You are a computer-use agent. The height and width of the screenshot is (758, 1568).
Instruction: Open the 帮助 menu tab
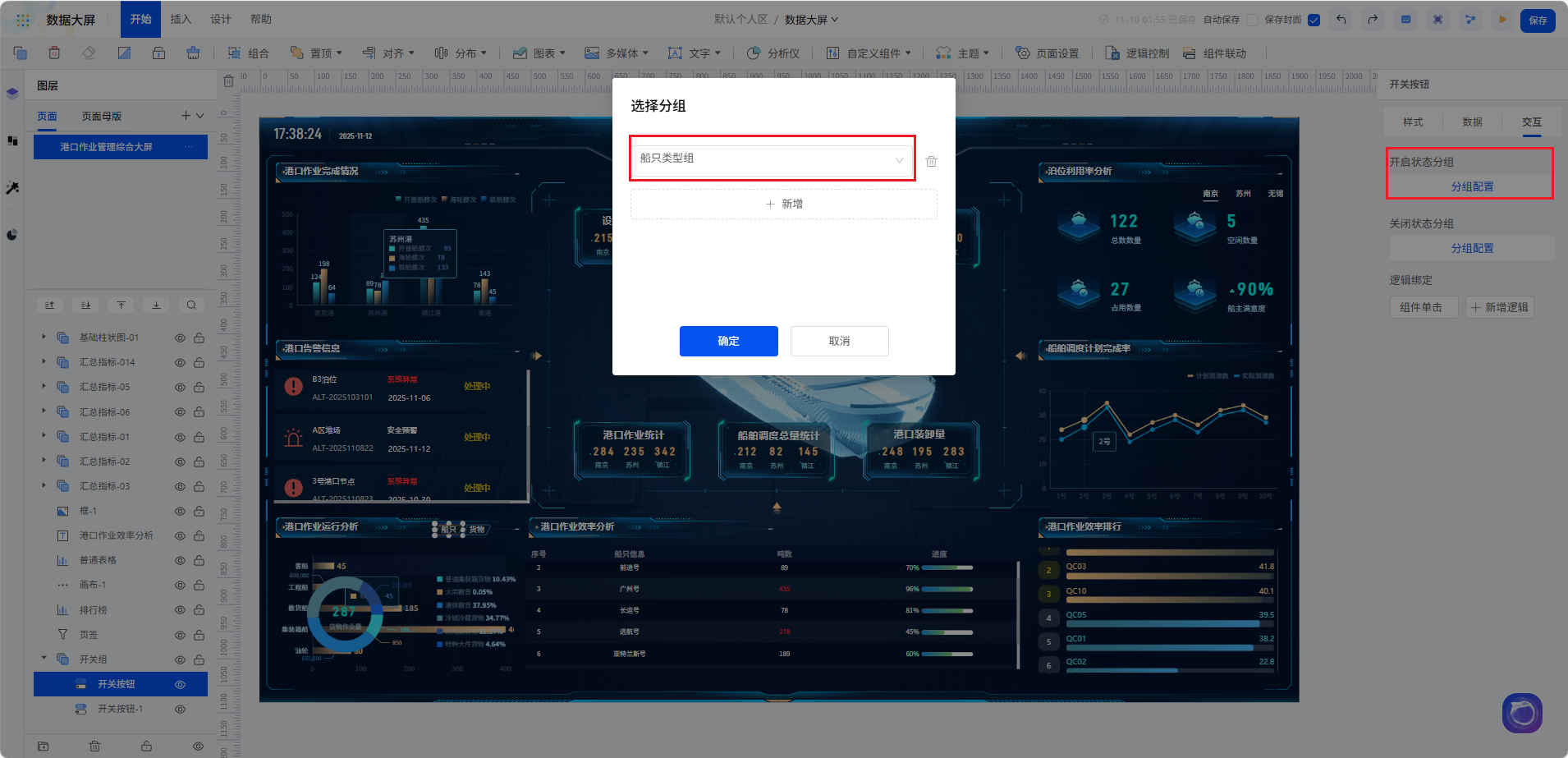(x=261, y=20)
